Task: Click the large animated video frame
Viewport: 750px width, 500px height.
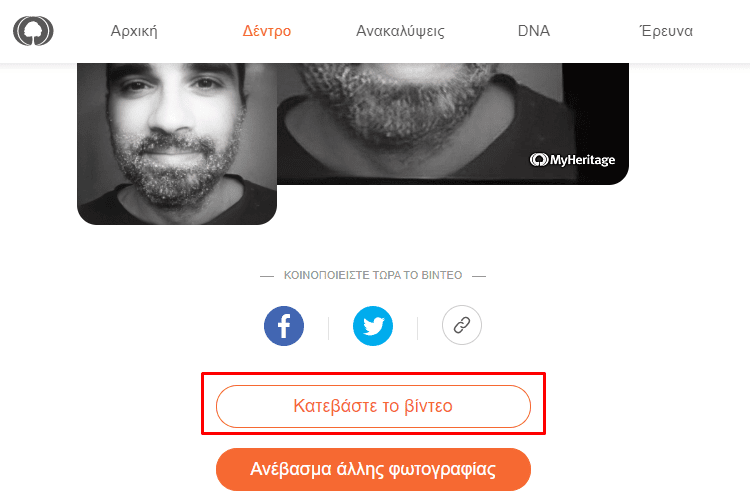Action: (452, 123)
